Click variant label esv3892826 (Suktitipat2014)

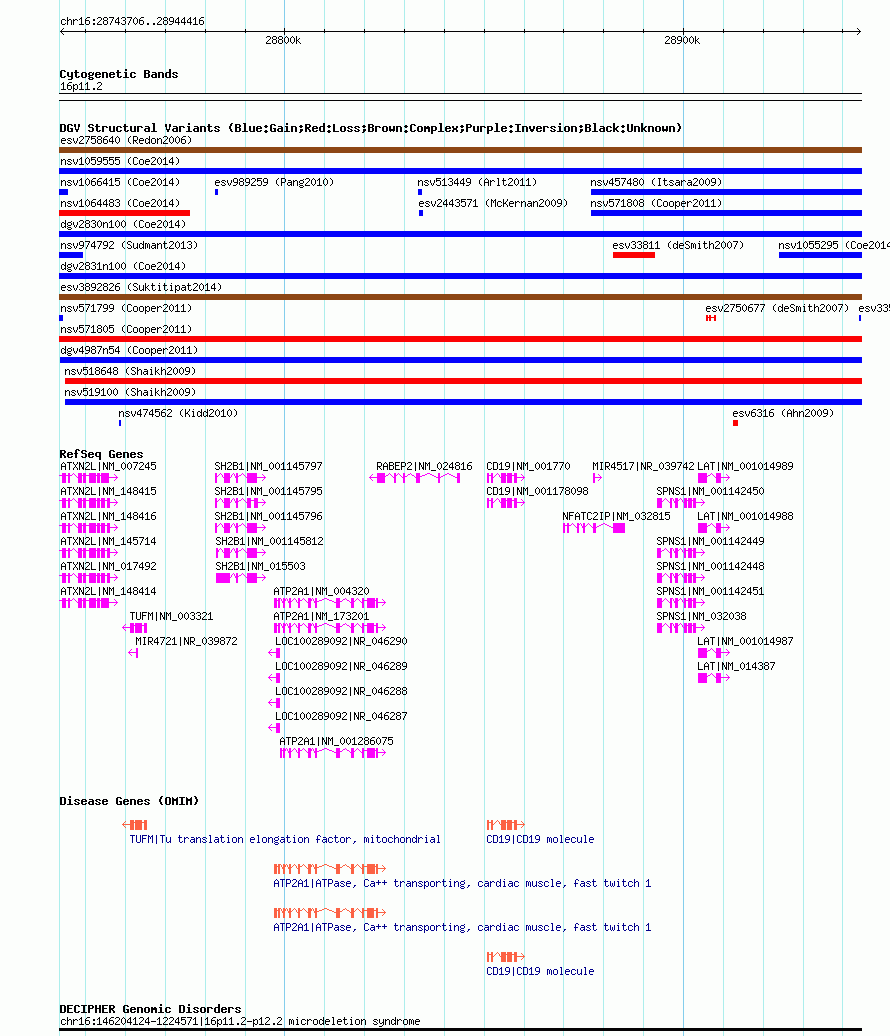[x=141, y=287]
